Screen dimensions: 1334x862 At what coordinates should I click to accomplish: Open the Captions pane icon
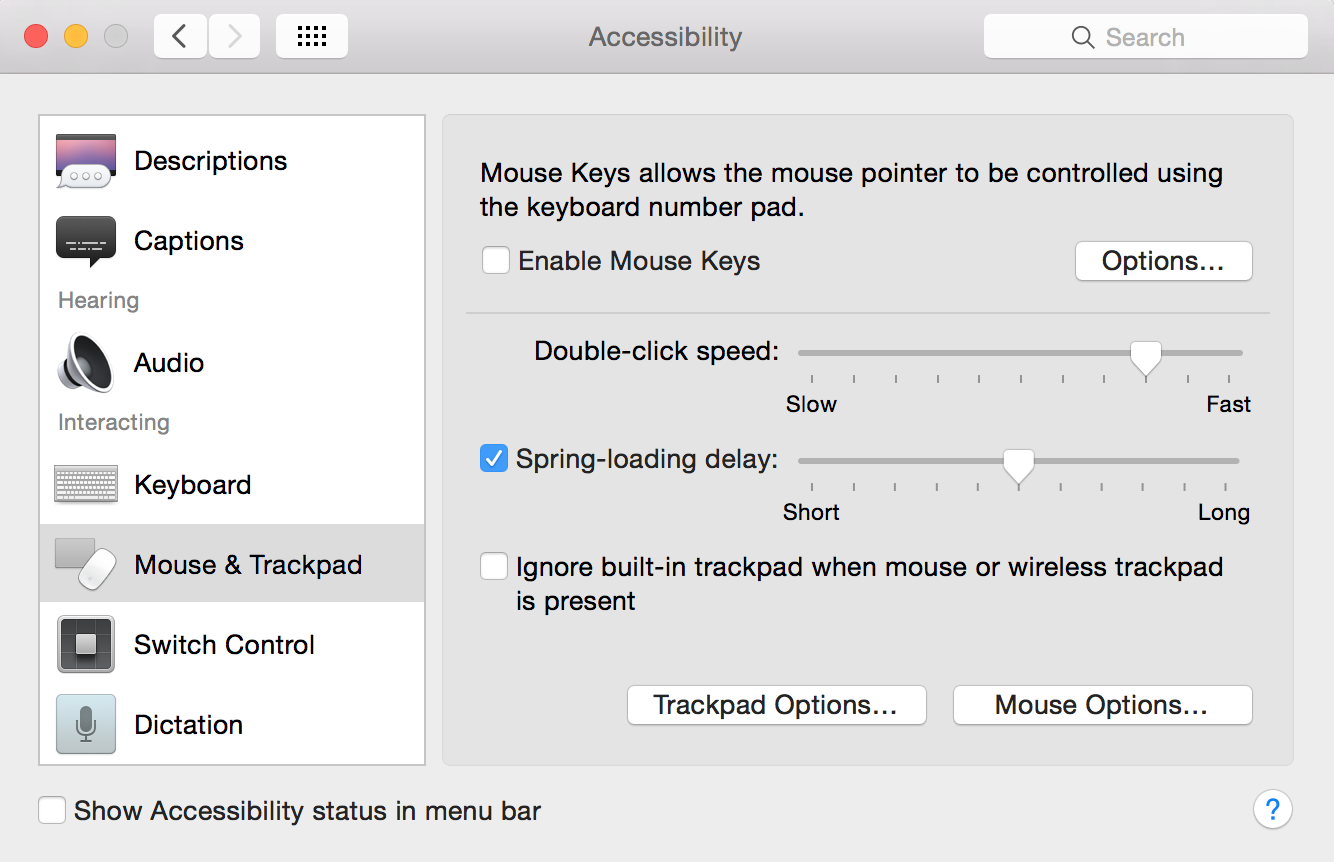[x=86, y=241]
